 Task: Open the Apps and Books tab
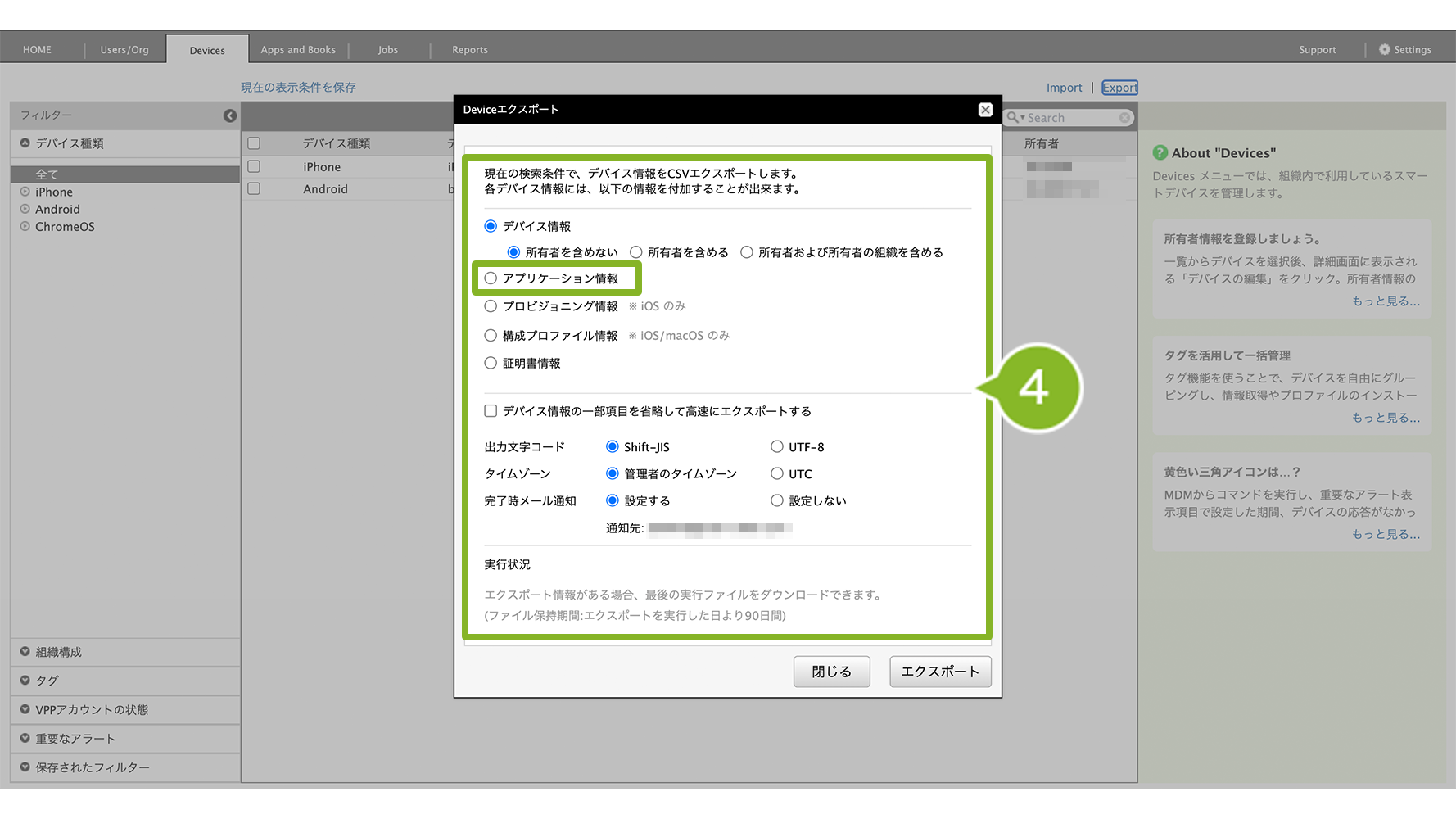pos(298,49)
